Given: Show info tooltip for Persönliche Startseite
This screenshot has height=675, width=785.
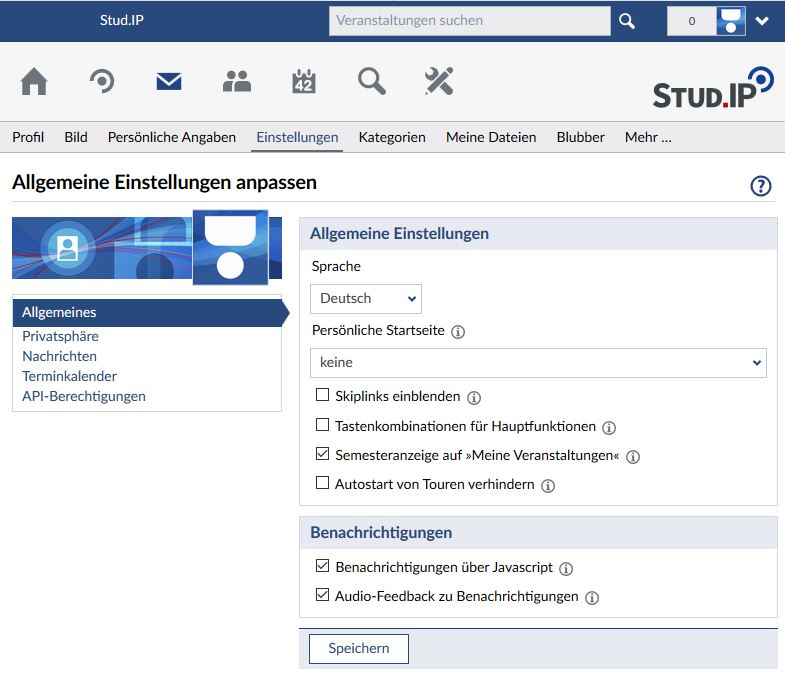Looking at the screenshot, I should [x=458, y=331].
